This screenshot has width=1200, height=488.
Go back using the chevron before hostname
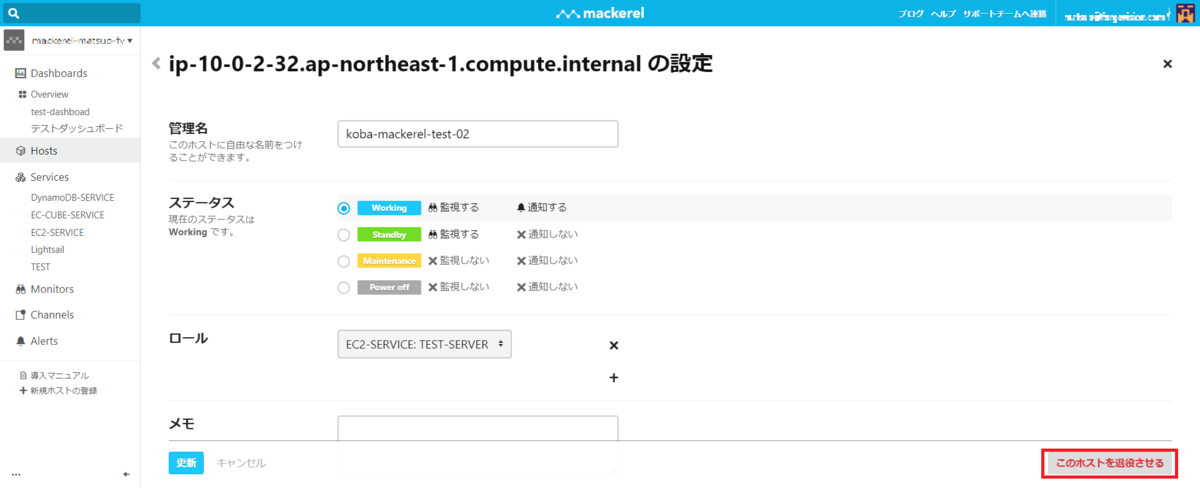pos(156,64)
